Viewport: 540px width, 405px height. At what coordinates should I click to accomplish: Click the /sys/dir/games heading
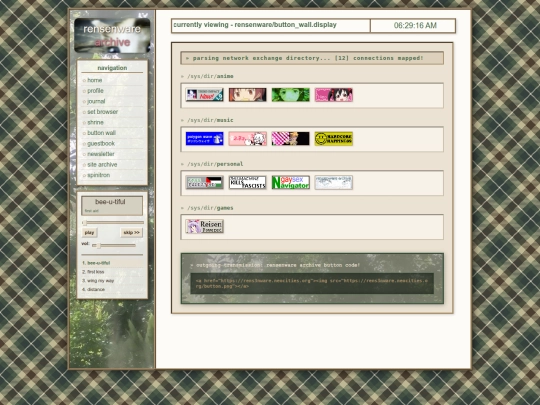210,208
